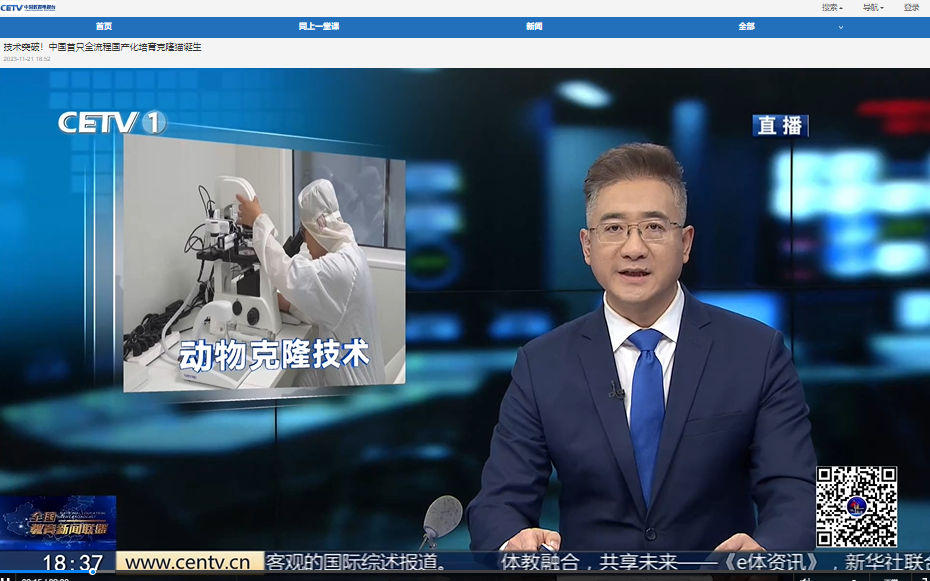Viewport: 930px width, 581px height.
Task: Click the video frame to toggle playback
Action: (465, 320)
